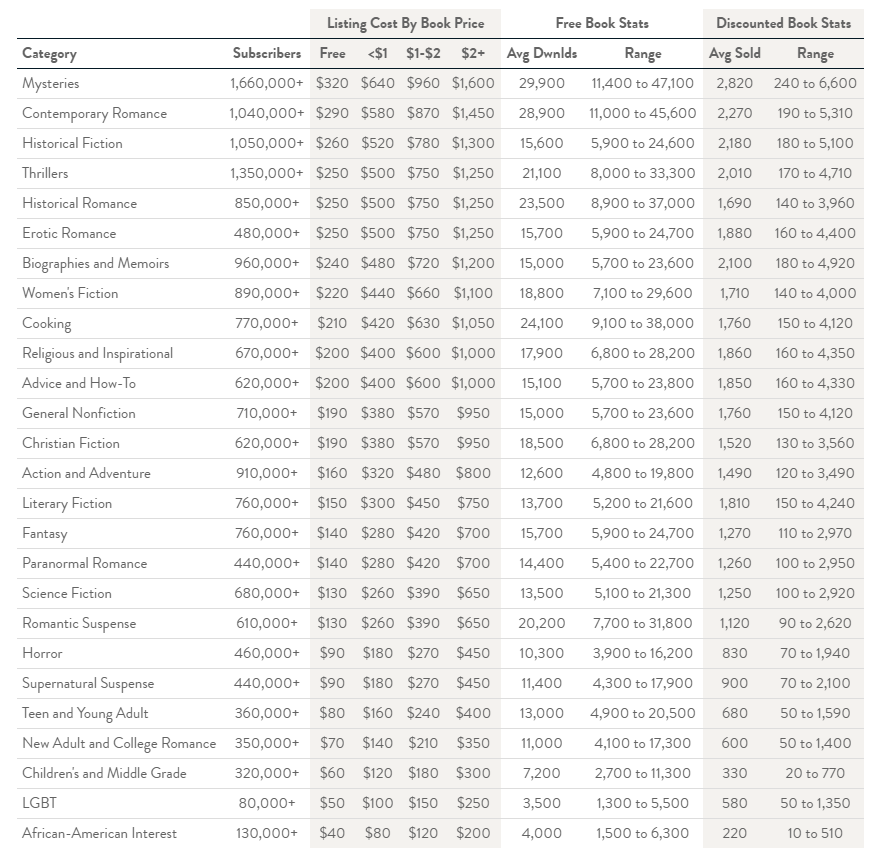Viewport: 878px width, 855px height.
Task: Select the Cooking category row label
Action: tap(46, 324)
